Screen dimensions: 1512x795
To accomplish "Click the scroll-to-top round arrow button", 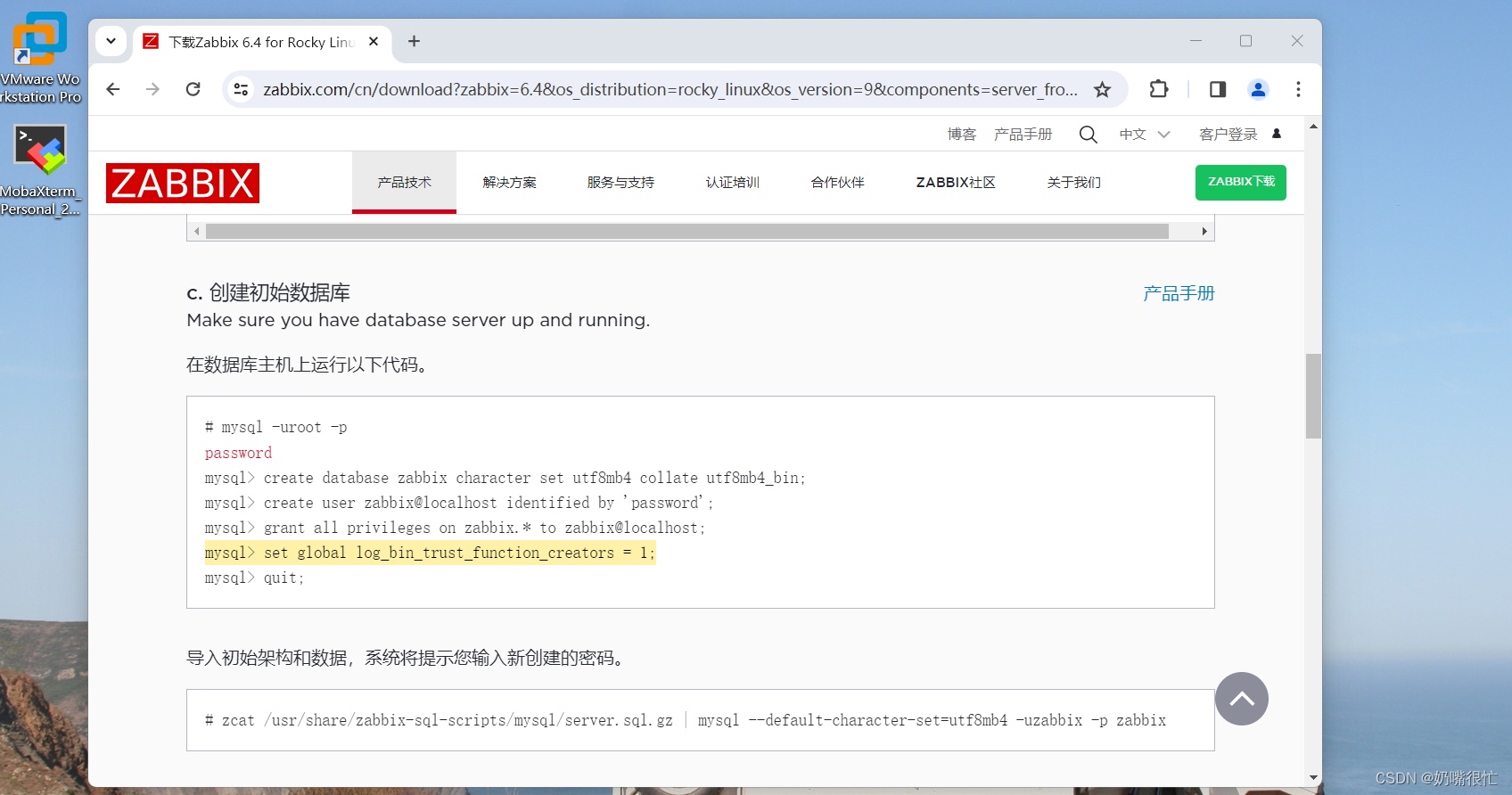I will coord(1242,699).
